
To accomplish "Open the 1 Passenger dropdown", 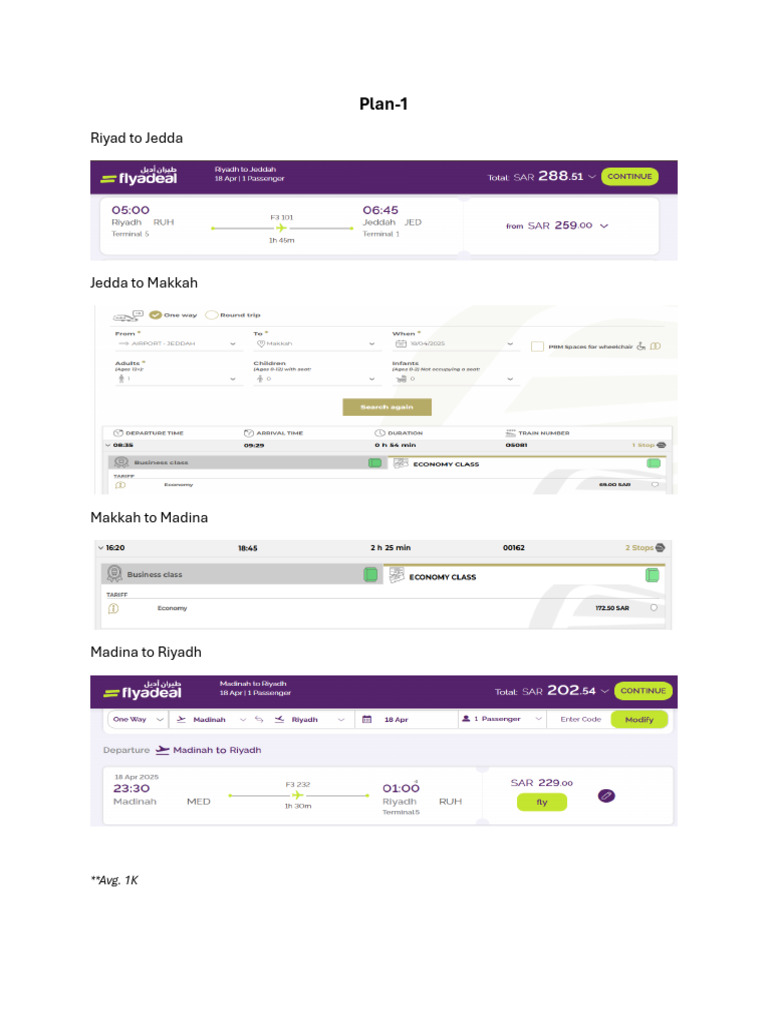I will coord(502,718).
